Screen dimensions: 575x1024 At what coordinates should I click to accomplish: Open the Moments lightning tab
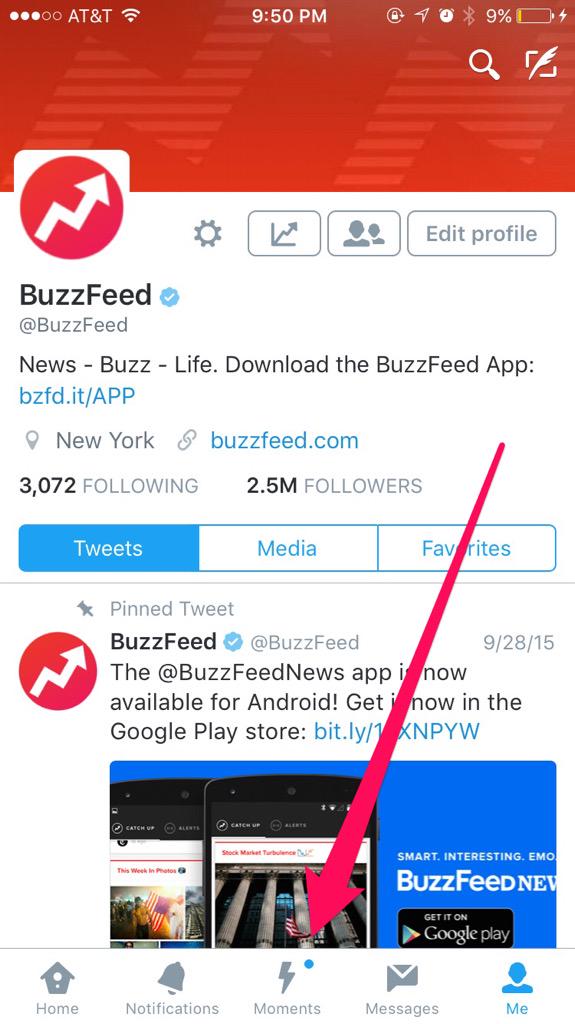[x=288, y=987]
